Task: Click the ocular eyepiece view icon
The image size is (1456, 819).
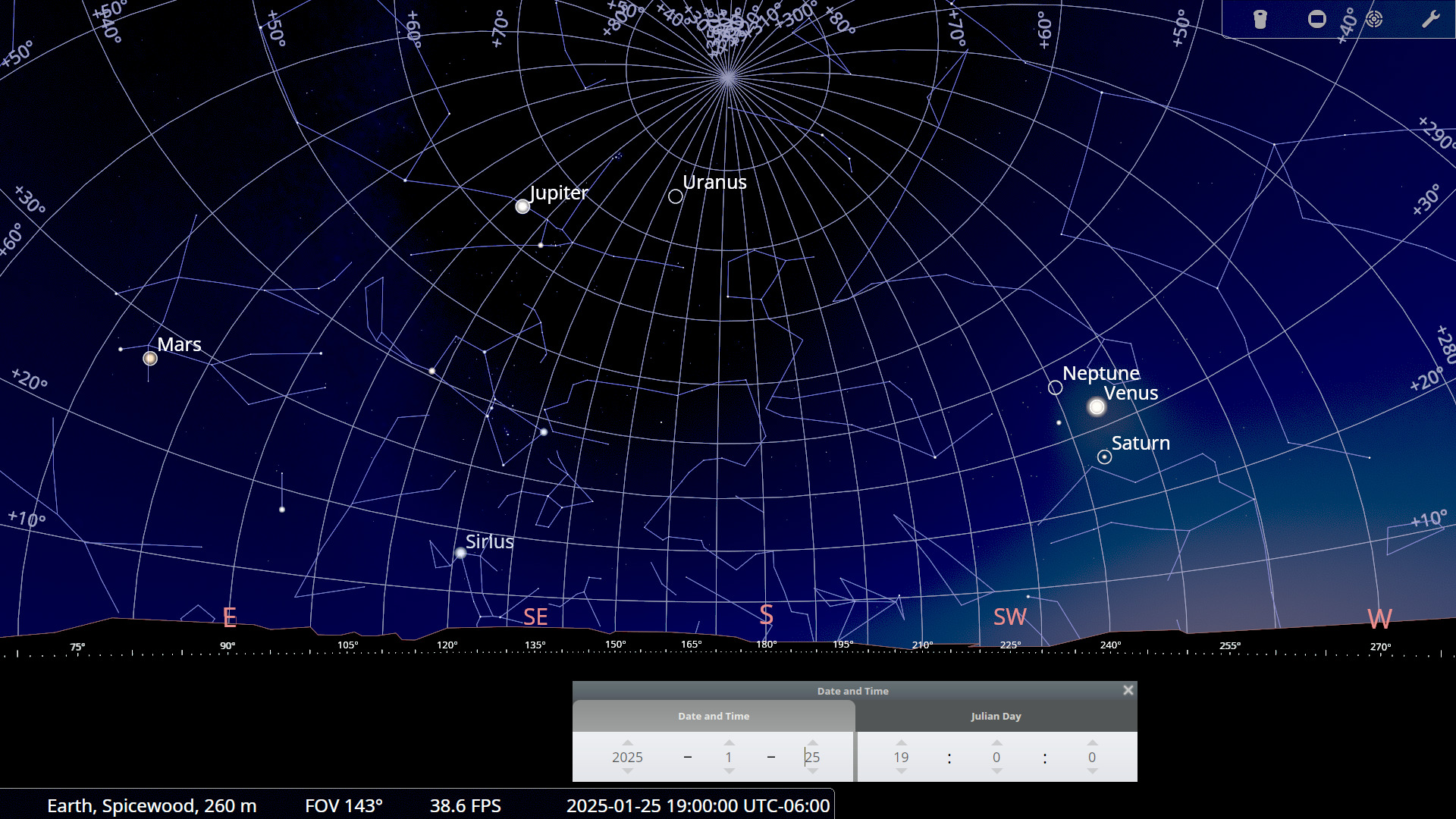Action: [x=1260, y=19]
